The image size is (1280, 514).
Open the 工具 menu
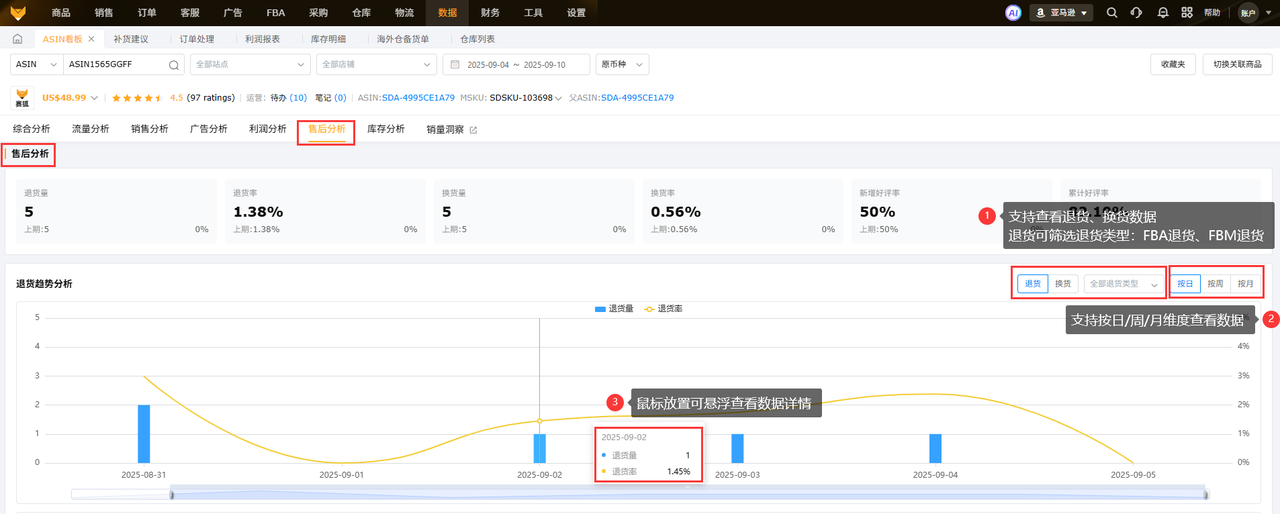pos(534,13)
